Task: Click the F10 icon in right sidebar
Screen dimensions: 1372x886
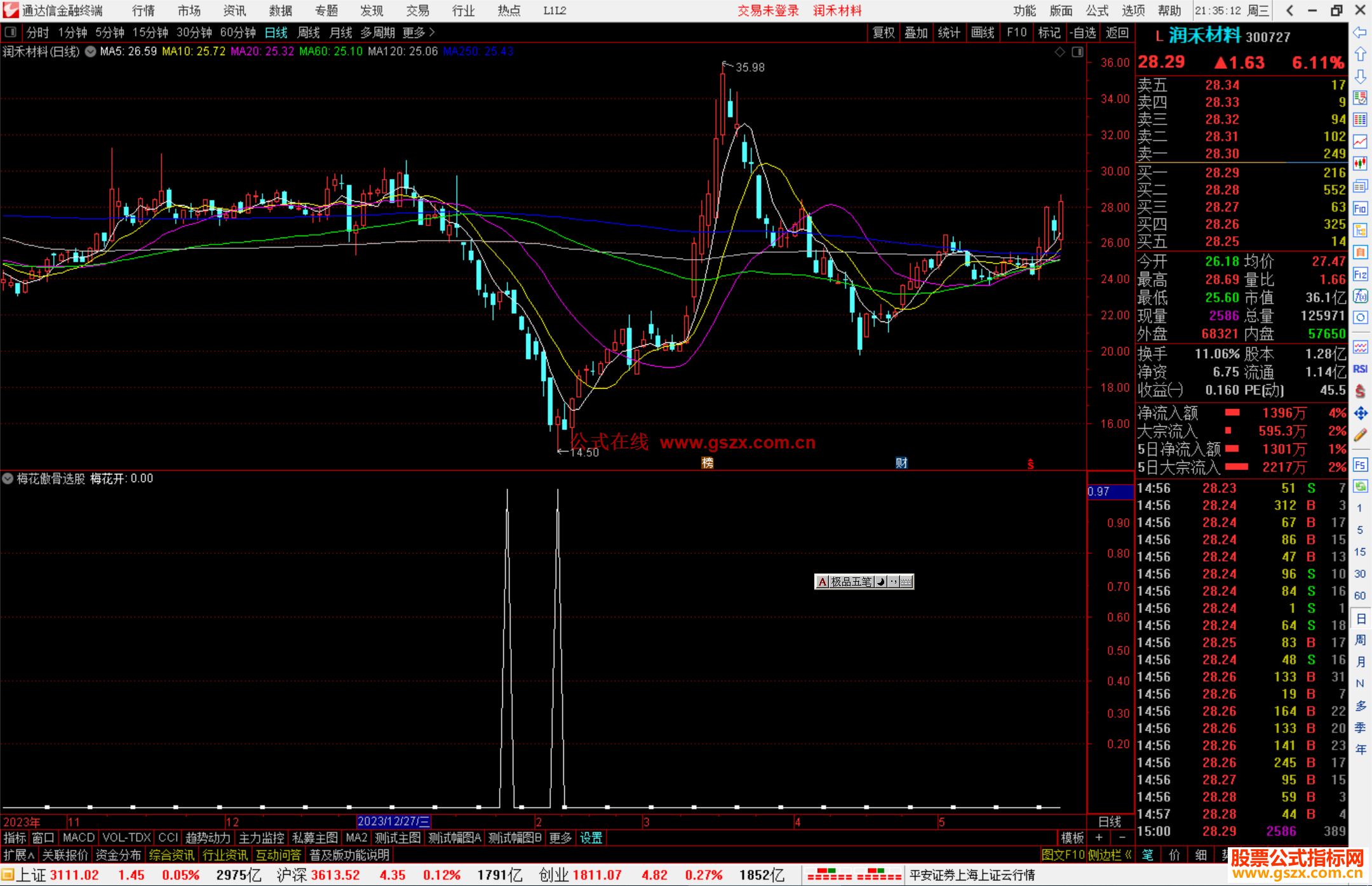Action: (x=1360, y=208)
